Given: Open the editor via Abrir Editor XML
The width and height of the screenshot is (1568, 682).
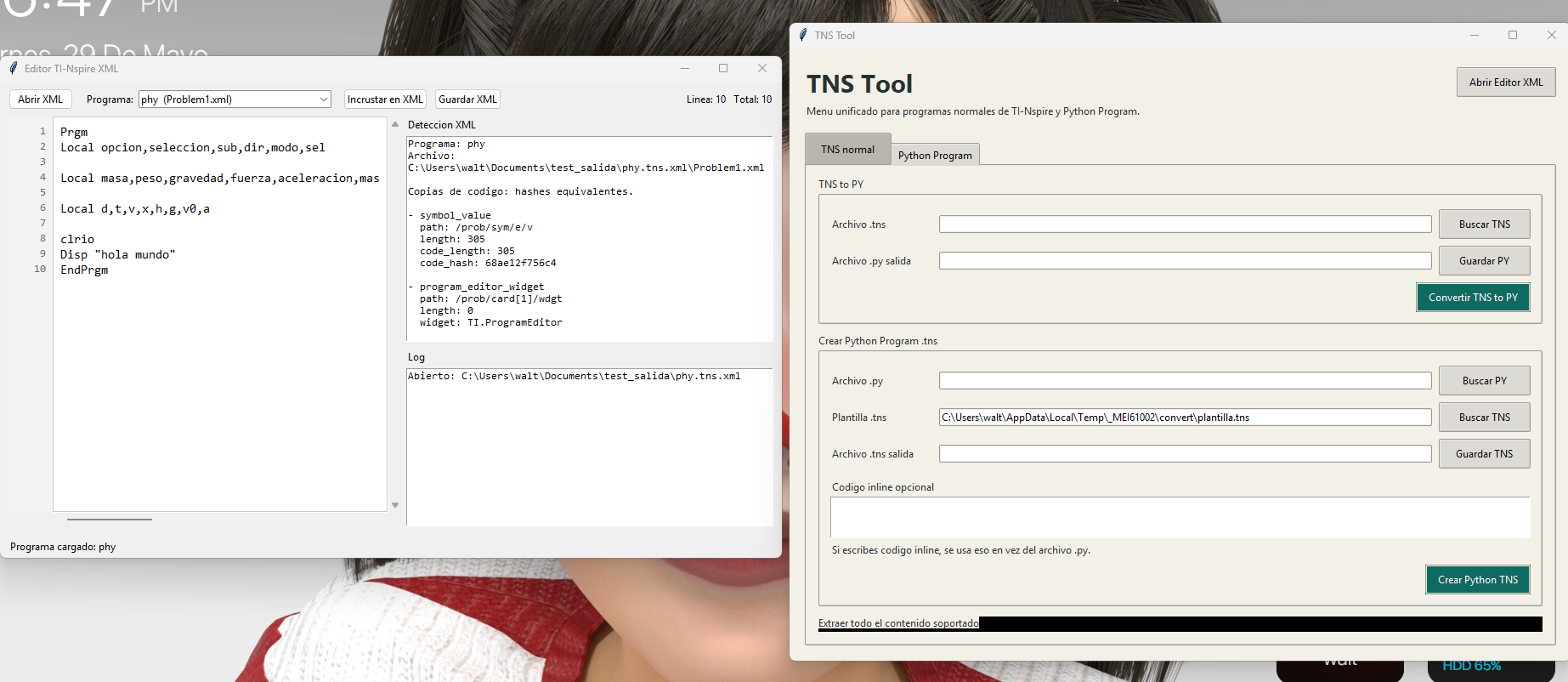Looking at the screenshot, I should pos(1506,82).
